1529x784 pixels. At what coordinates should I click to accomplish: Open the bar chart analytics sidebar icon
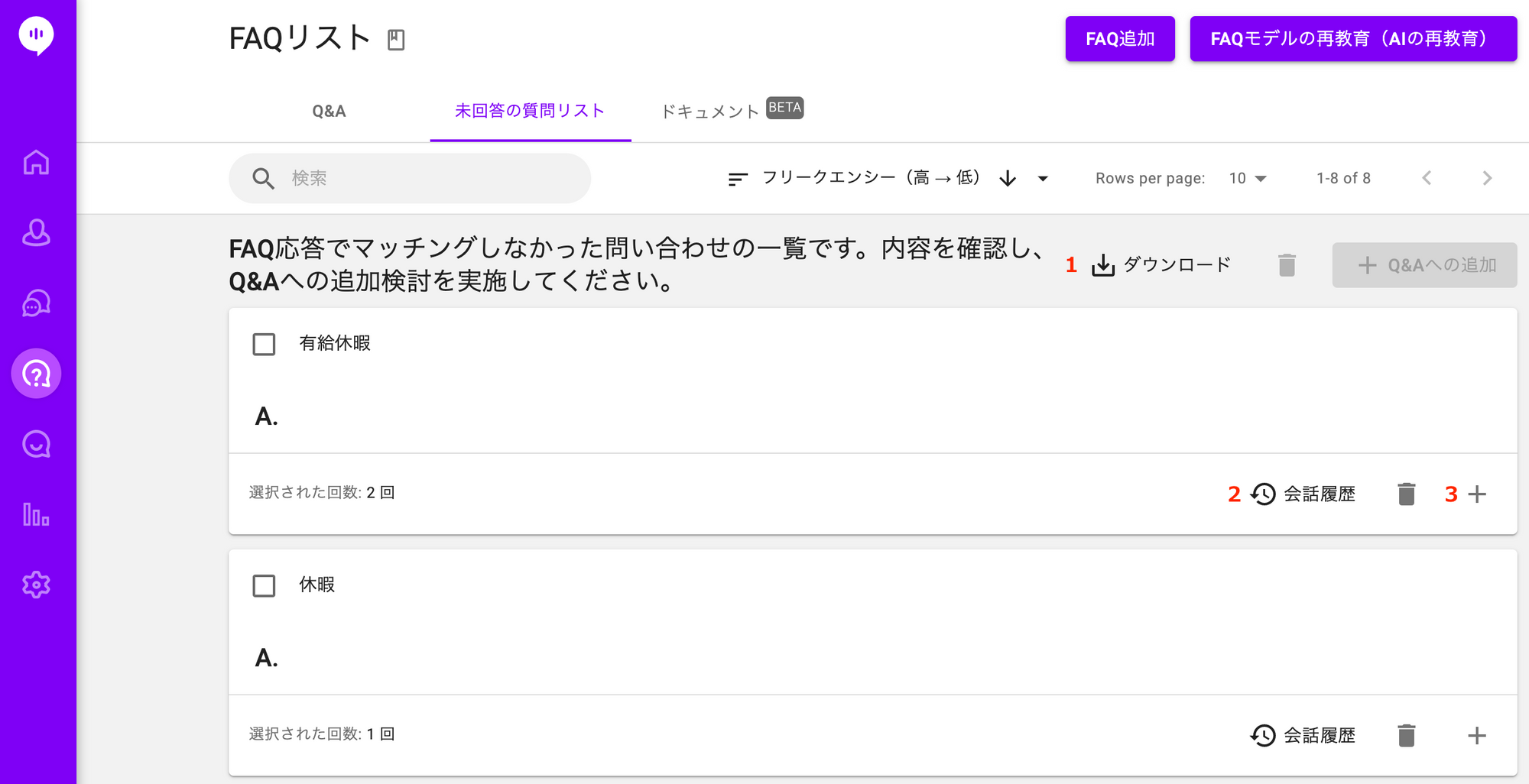coord(36,514)
